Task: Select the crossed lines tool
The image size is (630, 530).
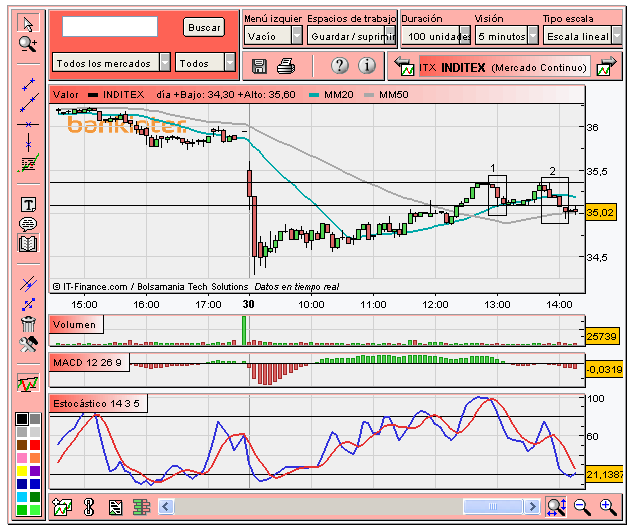Action: tap(28, 284)
